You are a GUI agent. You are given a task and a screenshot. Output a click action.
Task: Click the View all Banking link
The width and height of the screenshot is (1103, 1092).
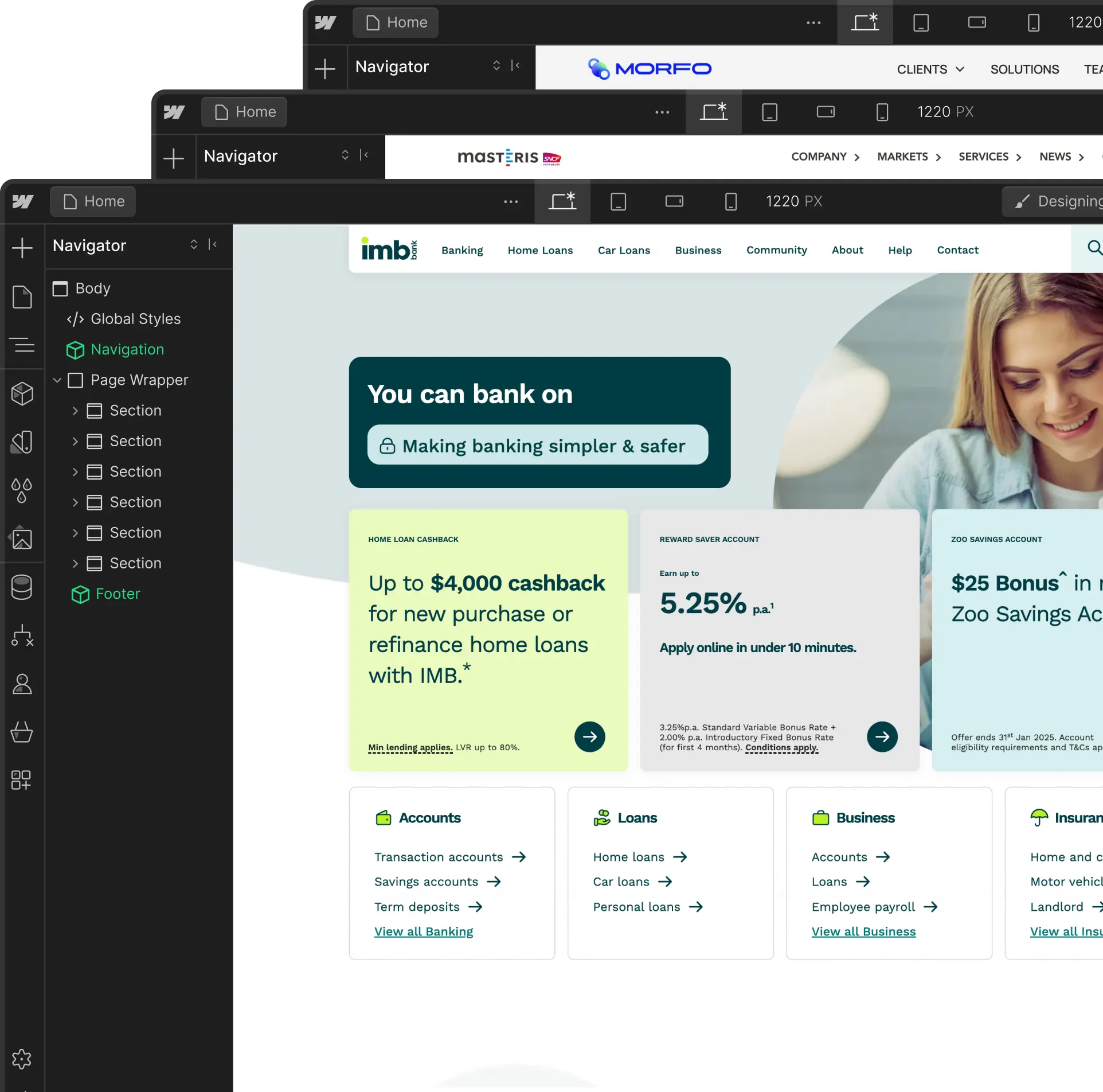click(424, 931)
